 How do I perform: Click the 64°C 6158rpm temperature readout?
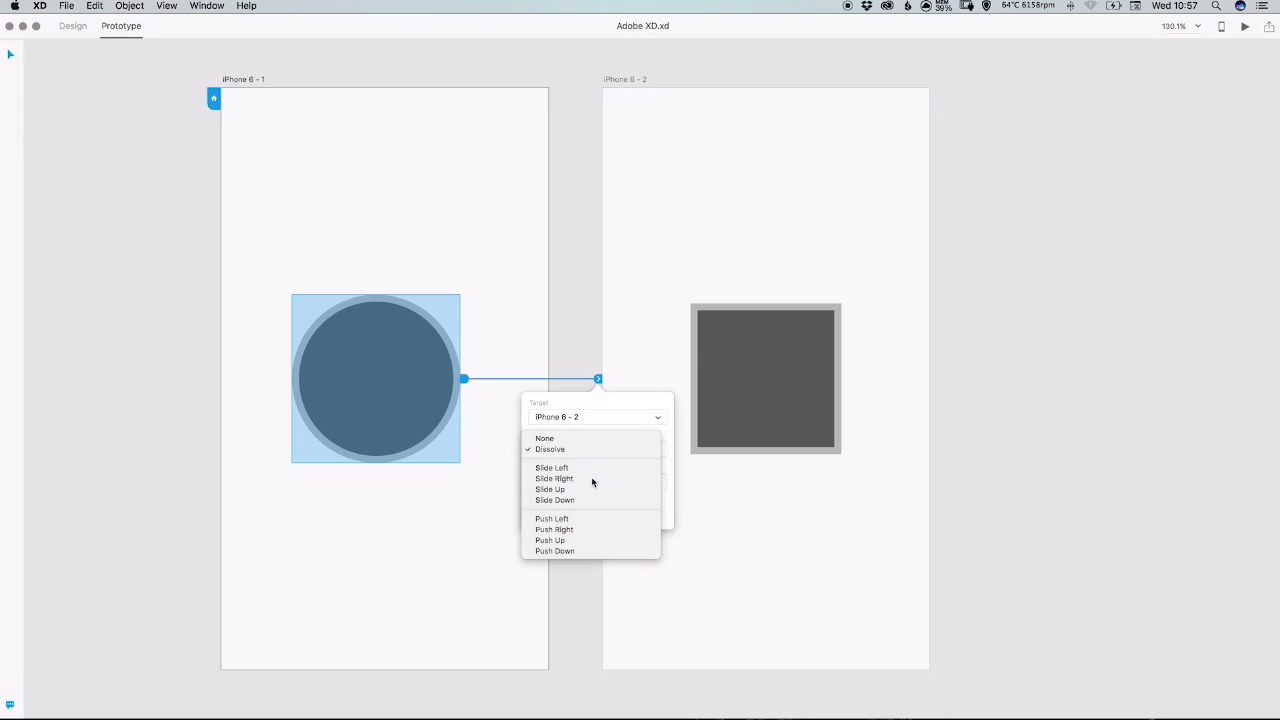pyautogui.click(x=1028, y=6)
